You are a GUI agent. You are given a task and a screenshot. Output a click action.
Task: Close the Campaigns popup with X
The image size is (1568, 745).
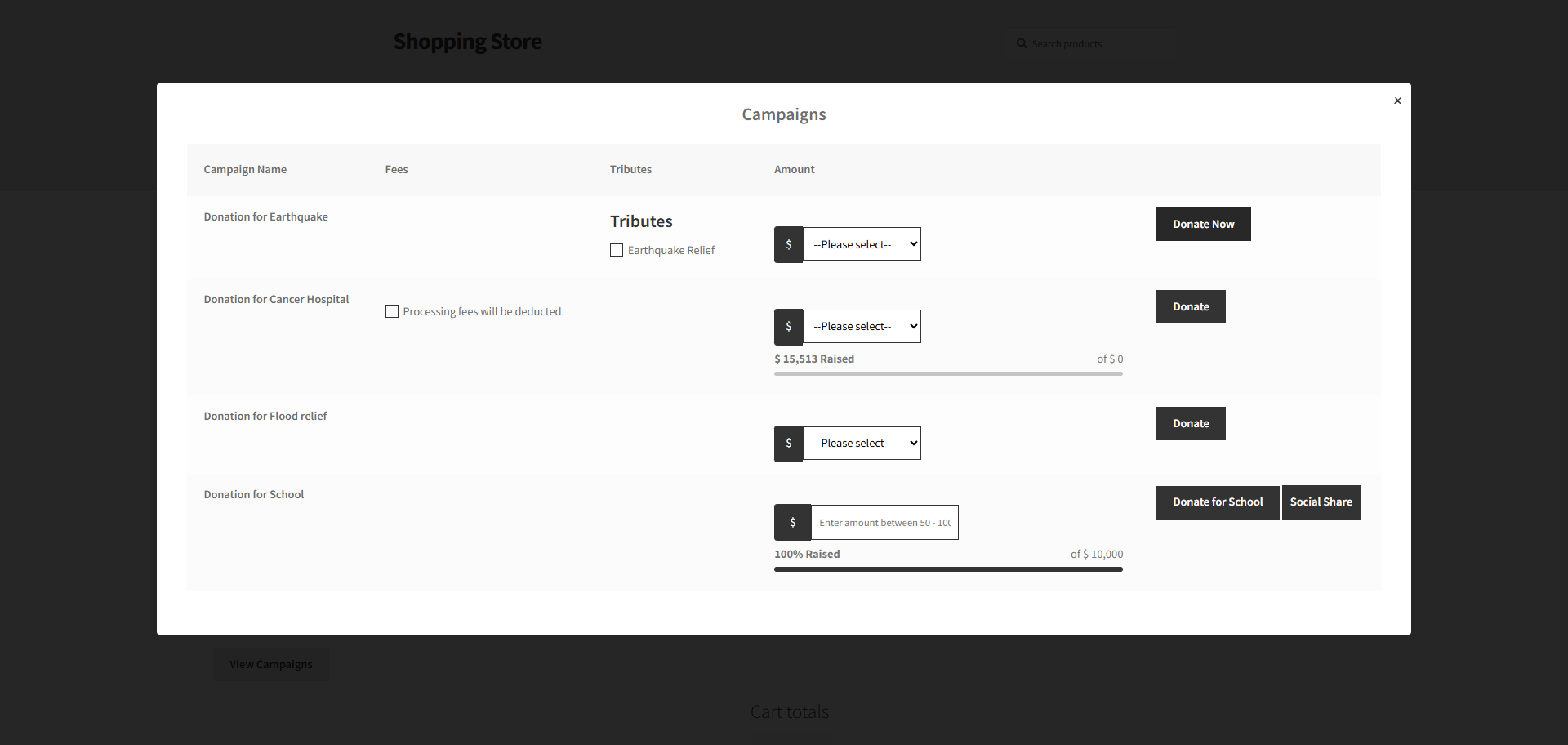point(1397,100)
